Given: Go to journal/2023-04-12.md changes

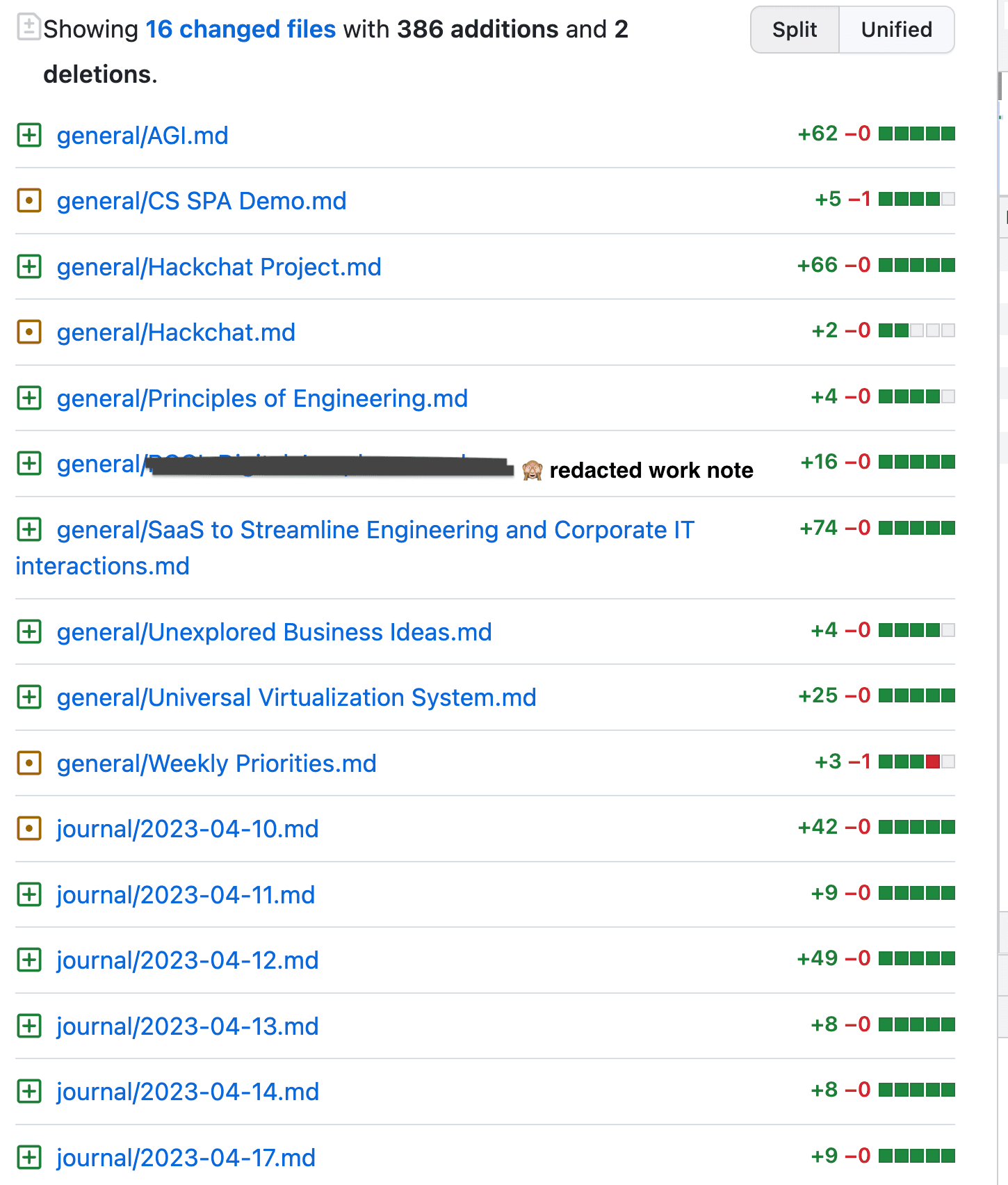Looking at the screenshot, I should (188, 960).
